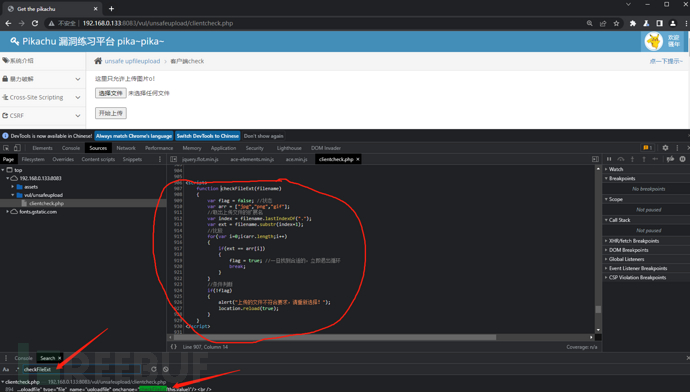Click the step debugger icon

[655, 159]
